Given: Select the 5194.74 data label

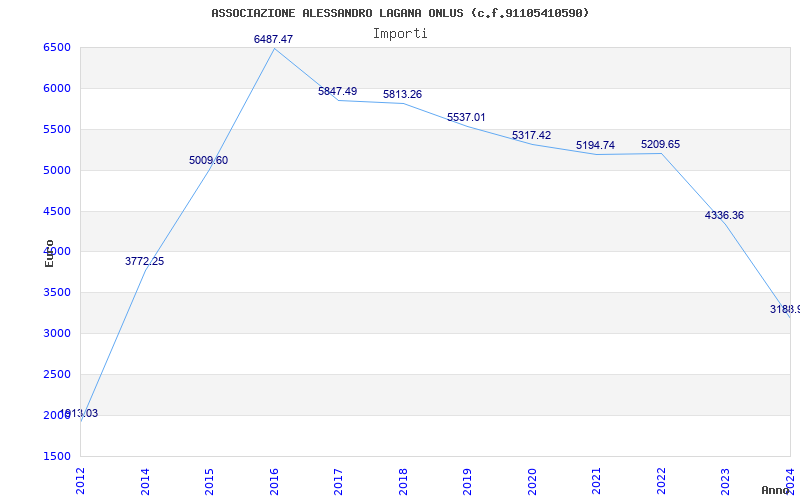Looking at the screenshot, I should [x=595, y=145].
